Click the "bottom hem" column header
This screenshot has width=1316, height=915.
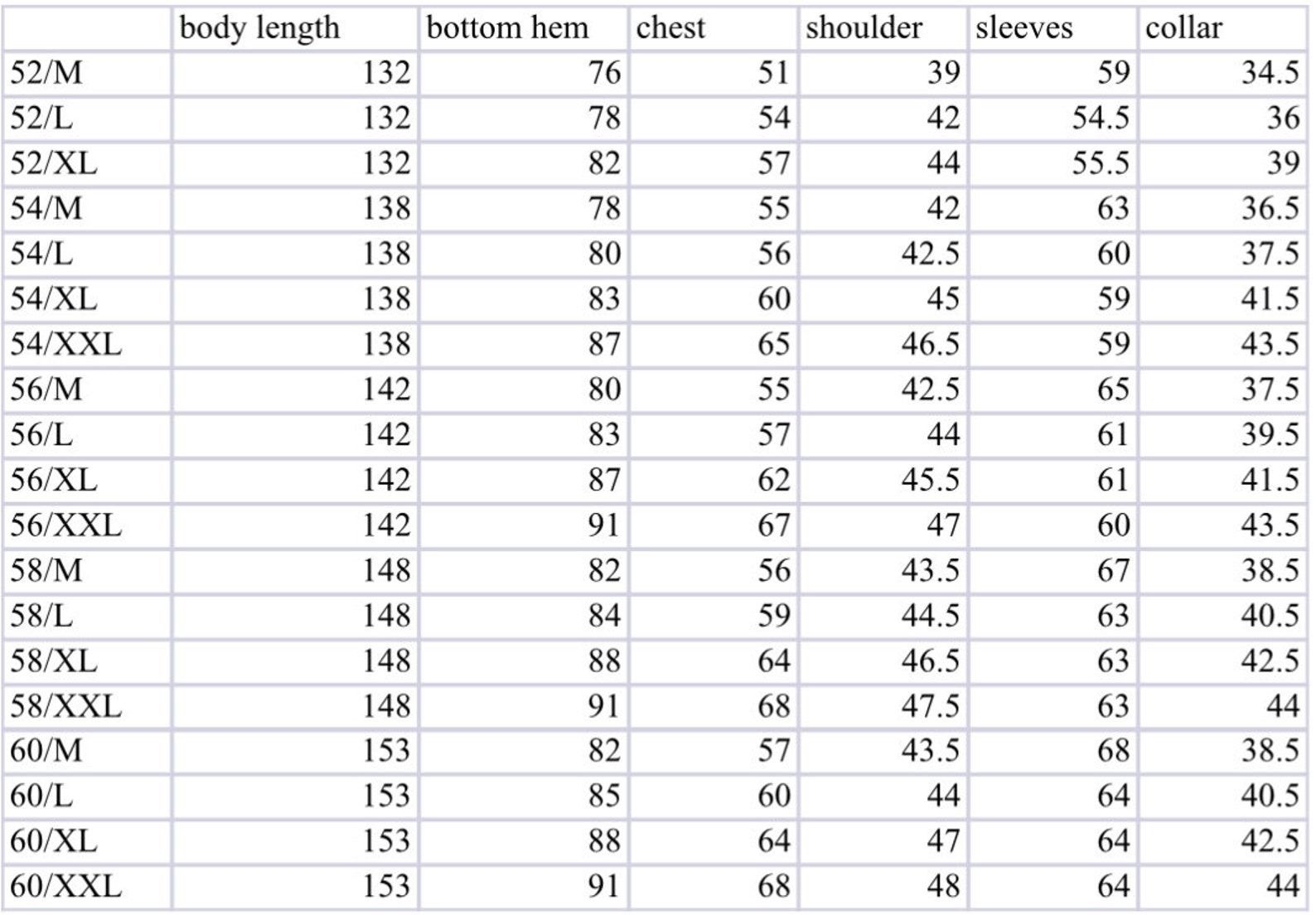[x=507, y=28]
